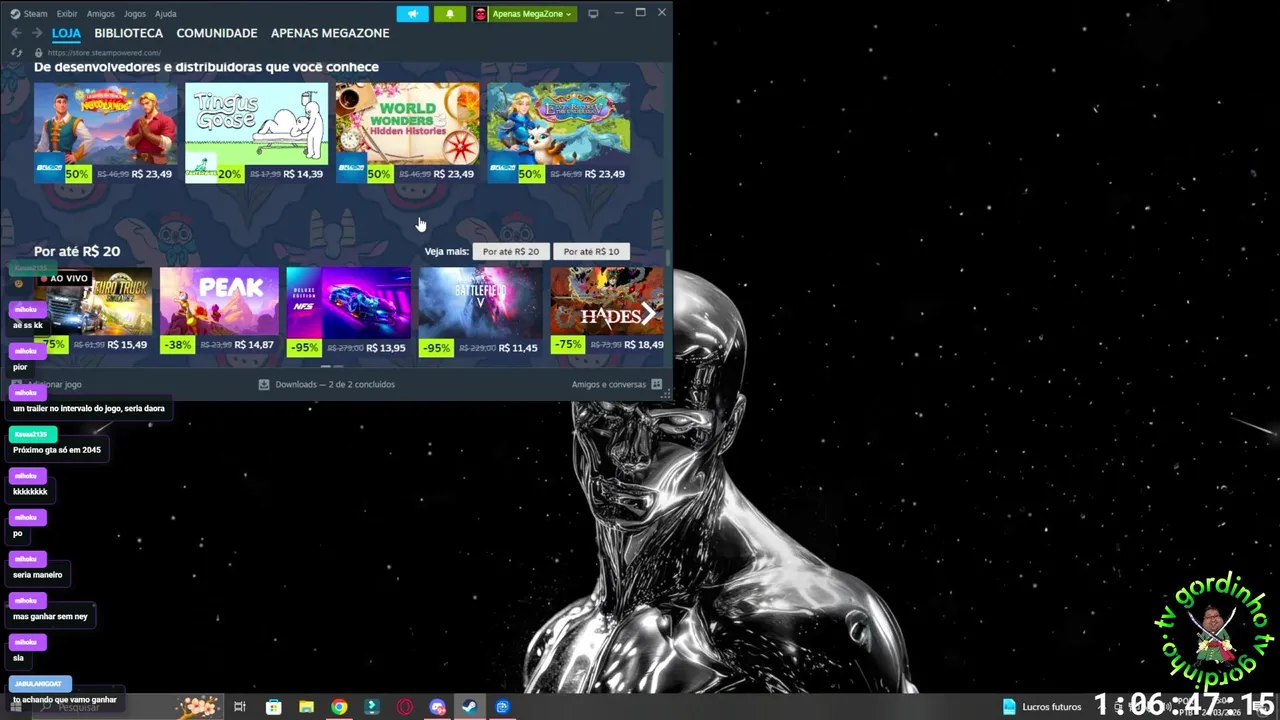Click chat message 'Próximo gta só em 2045'
1280x720 pixels.
pos(57,450)
